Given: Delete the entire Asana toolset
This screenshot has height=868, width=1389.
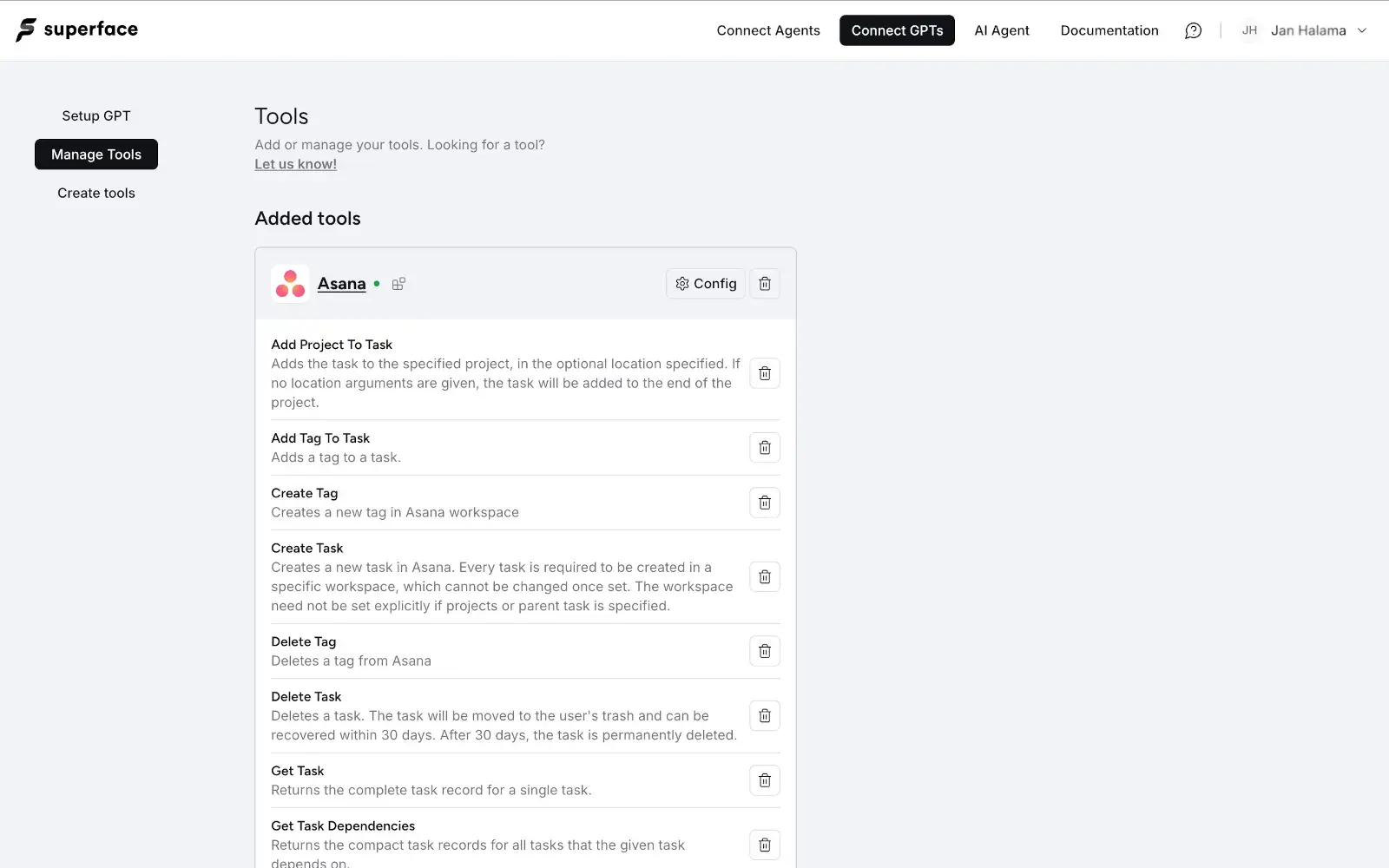Looking at the screenshot, I should (x=764, y=284).
